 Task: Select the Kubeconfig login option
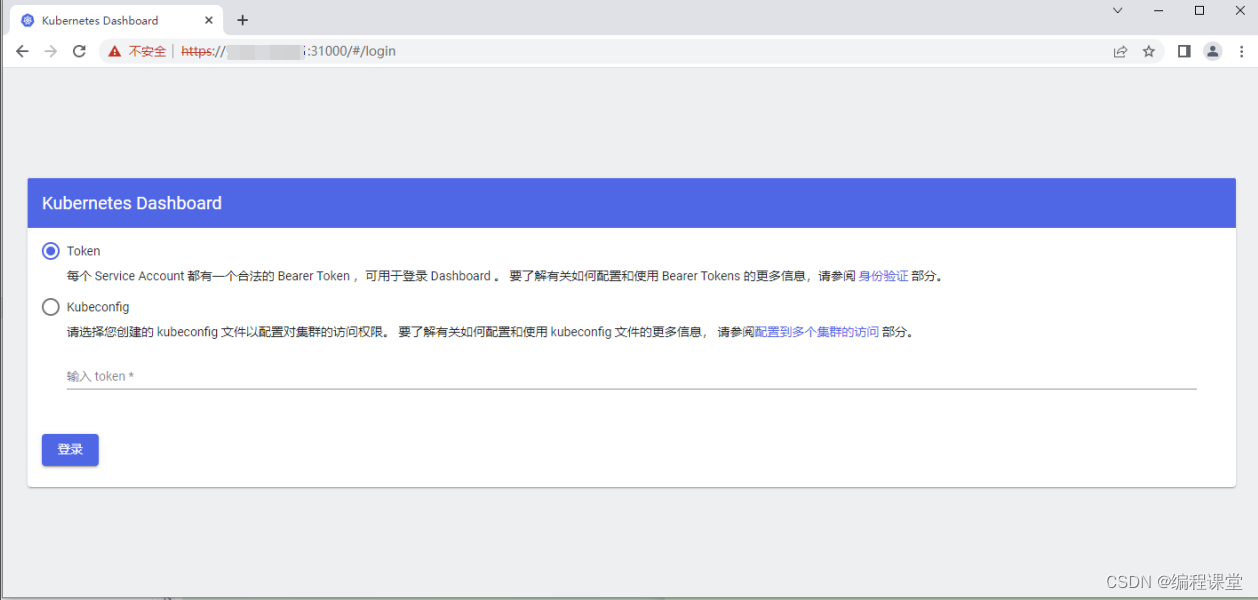(50, 307)
